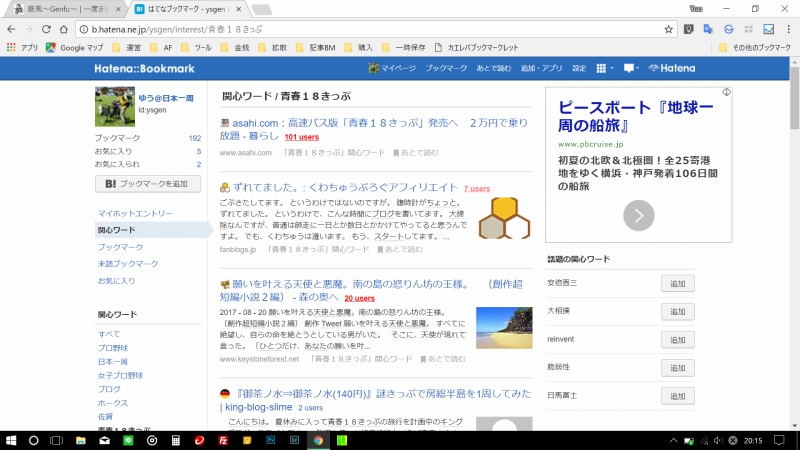Open the 20 users count link
Screen dimensions: 800x450
click(x=359, y=298)
